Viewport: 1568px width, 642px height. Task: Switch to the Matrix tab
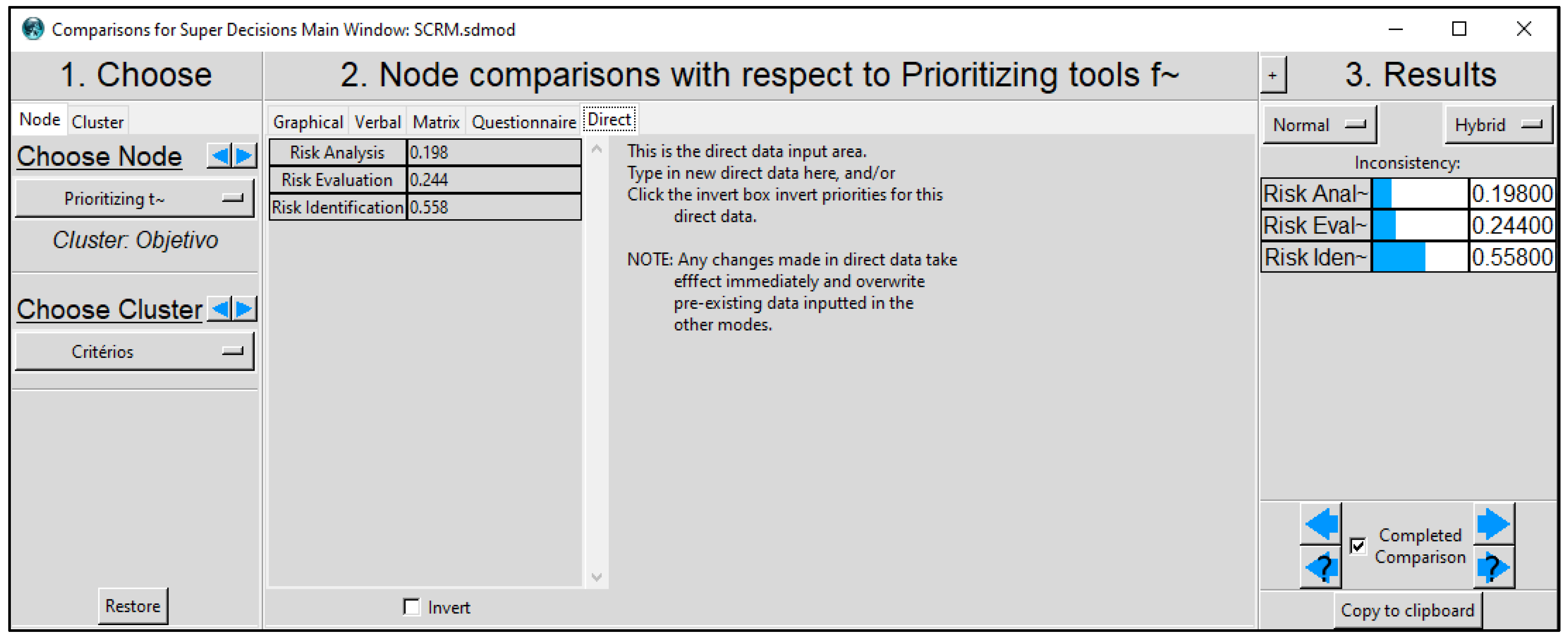436,122
